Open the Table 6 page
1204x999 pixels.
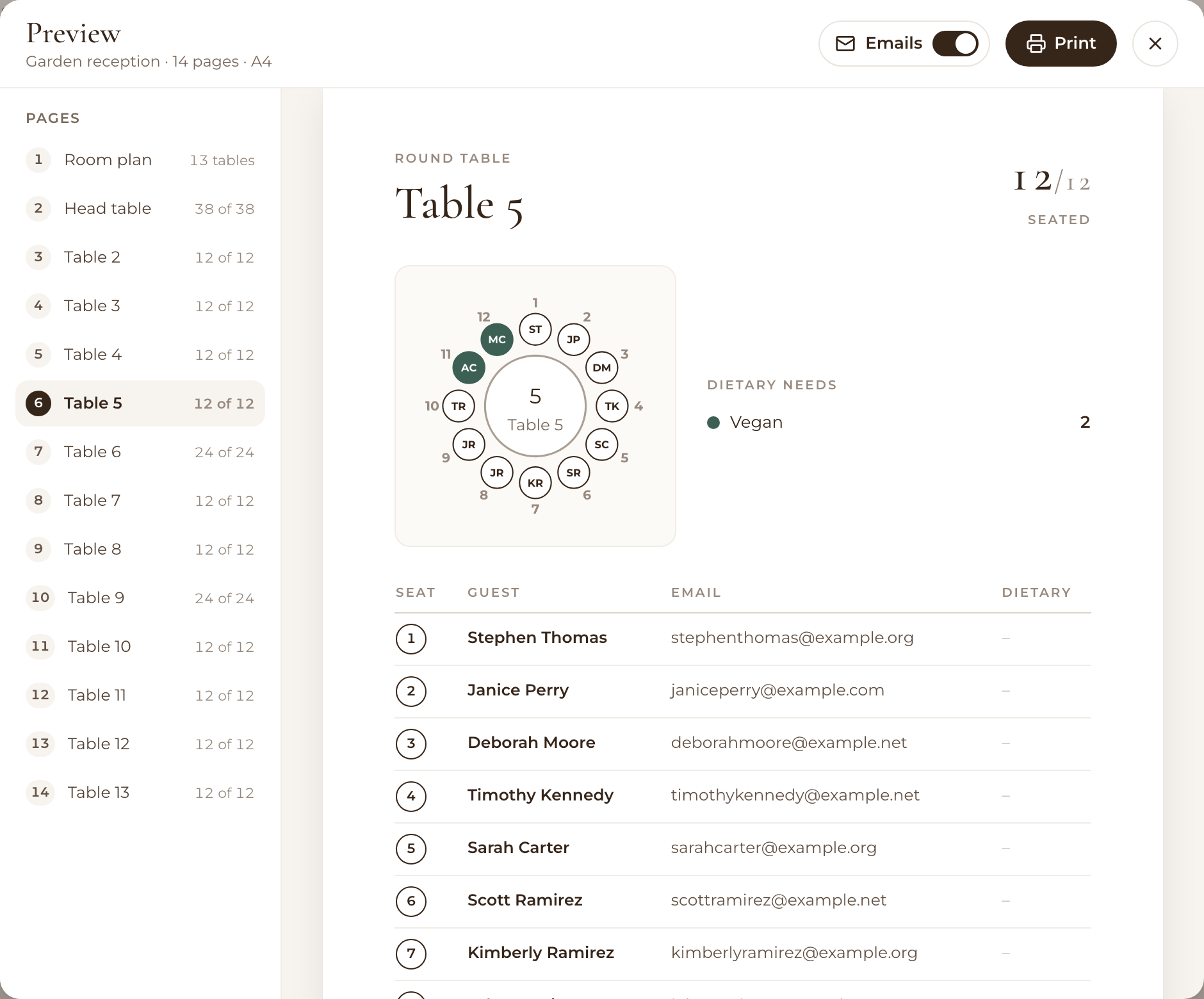[140, 452]
